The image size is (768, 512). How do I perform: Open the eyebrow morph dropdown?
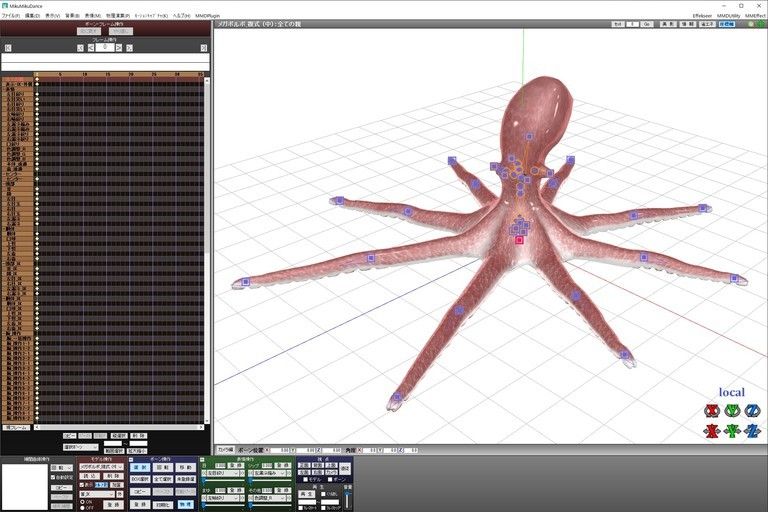[x=222, y=498]
